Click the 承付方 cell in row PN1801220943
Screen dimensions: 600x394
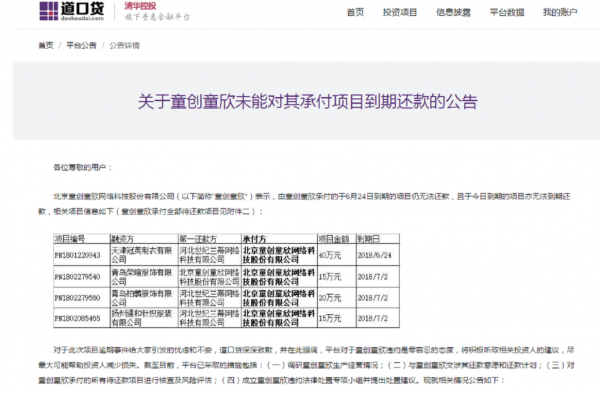[279, 255]
